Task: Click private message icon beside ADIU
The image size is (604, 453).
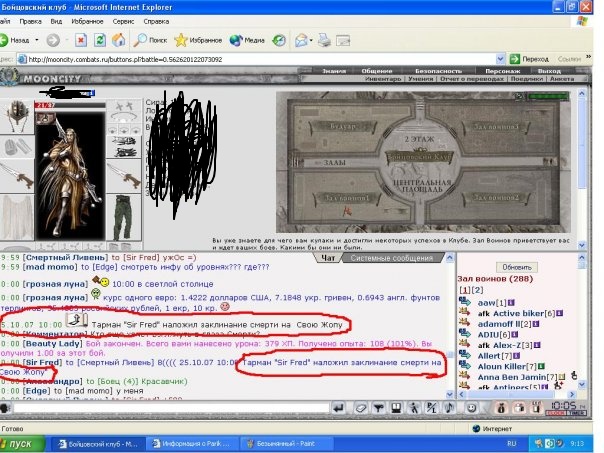Action: [x=465, y=334]
